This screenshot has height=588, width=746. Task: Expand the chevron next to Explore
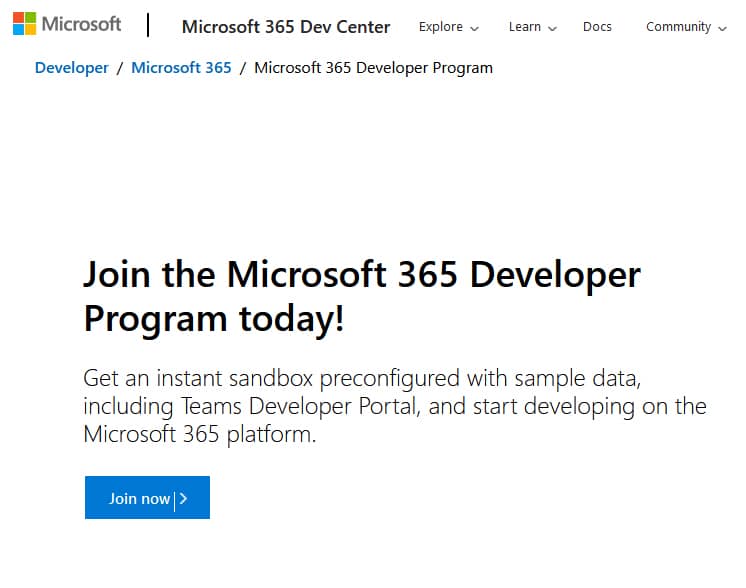coord(474,28)
